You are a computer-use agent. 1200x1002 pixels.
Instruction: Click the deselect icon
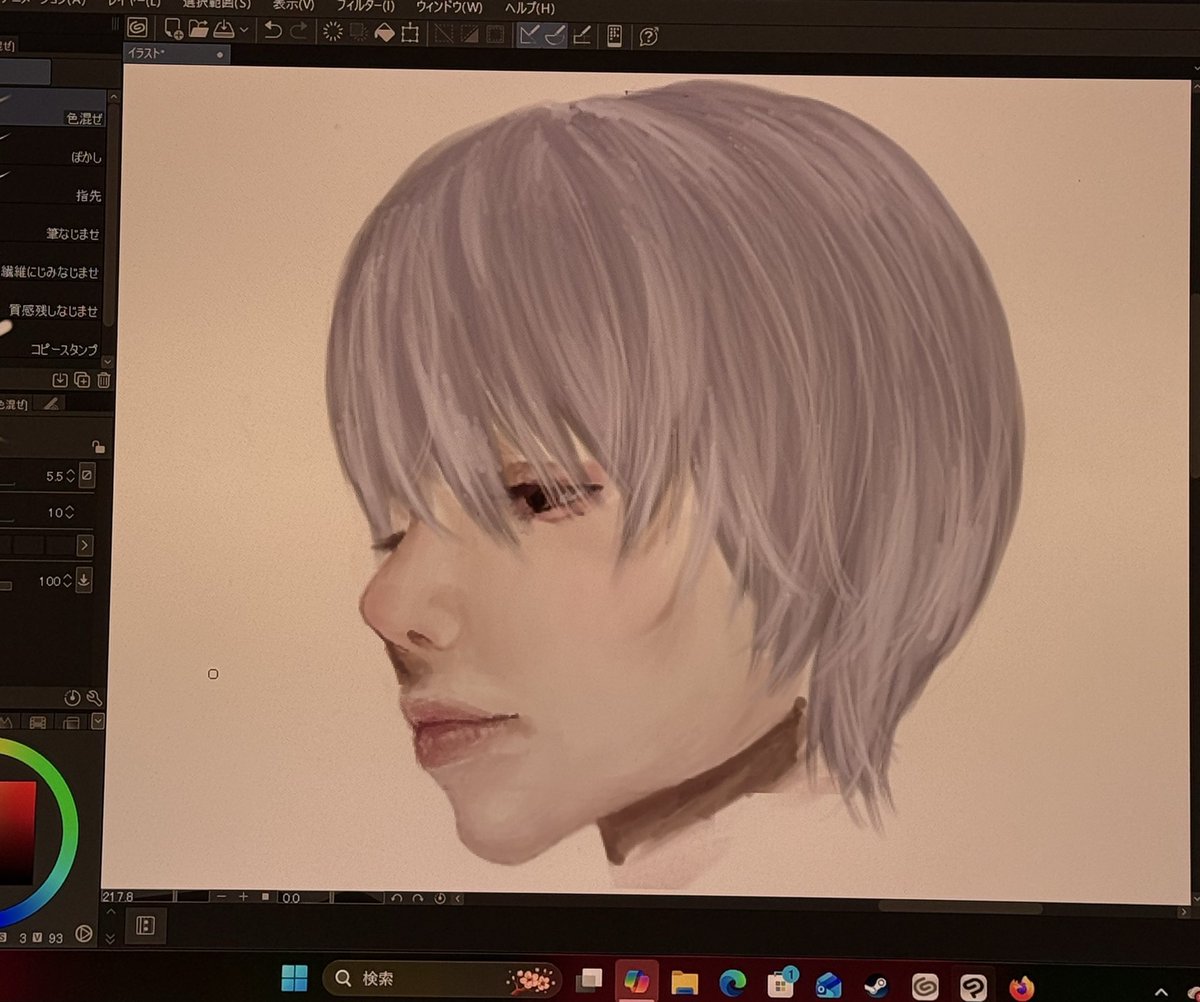click(x=443, y=34)
